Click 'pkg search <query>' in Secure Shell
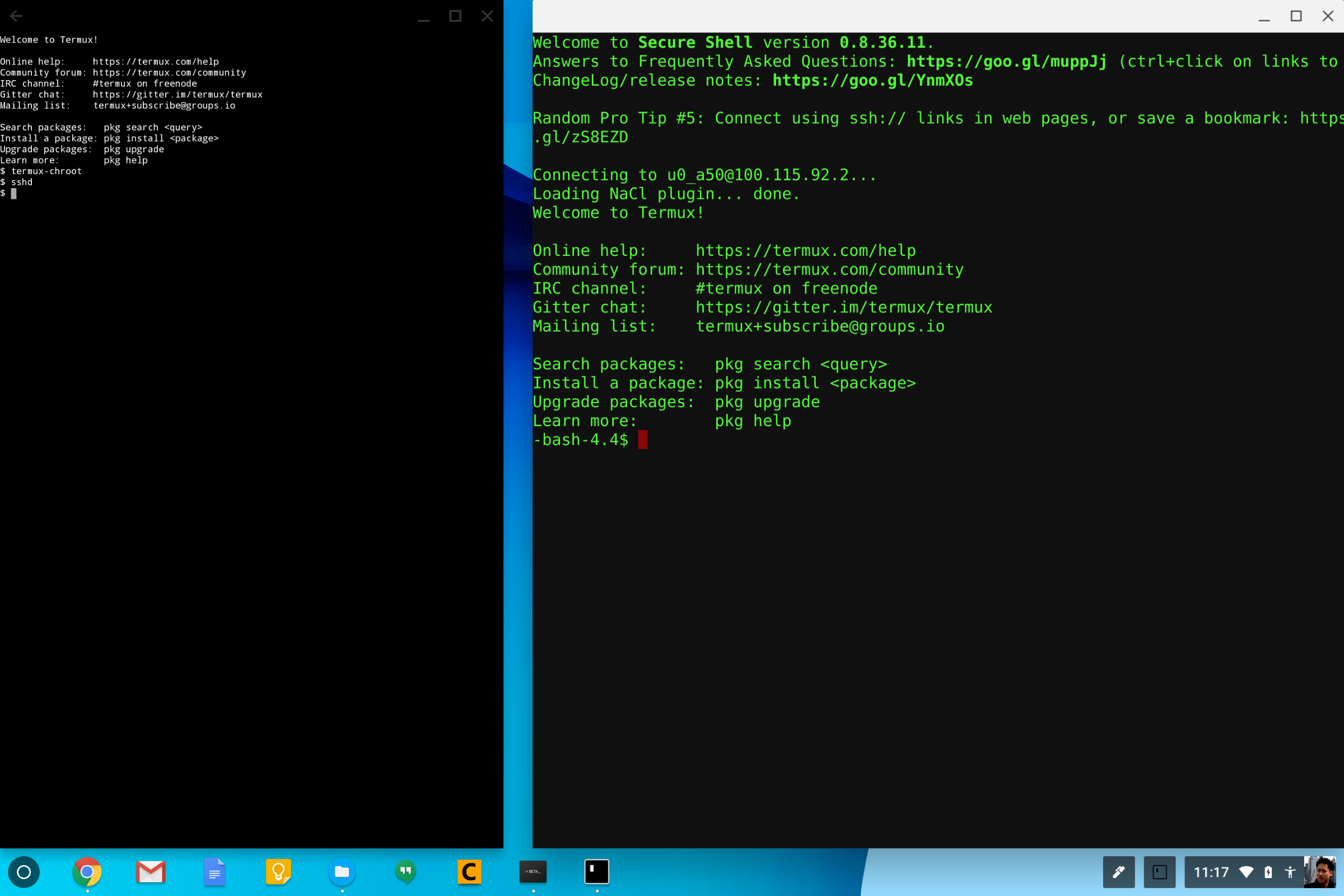This screenshot has width=1344, height=896. click(801, 363)
